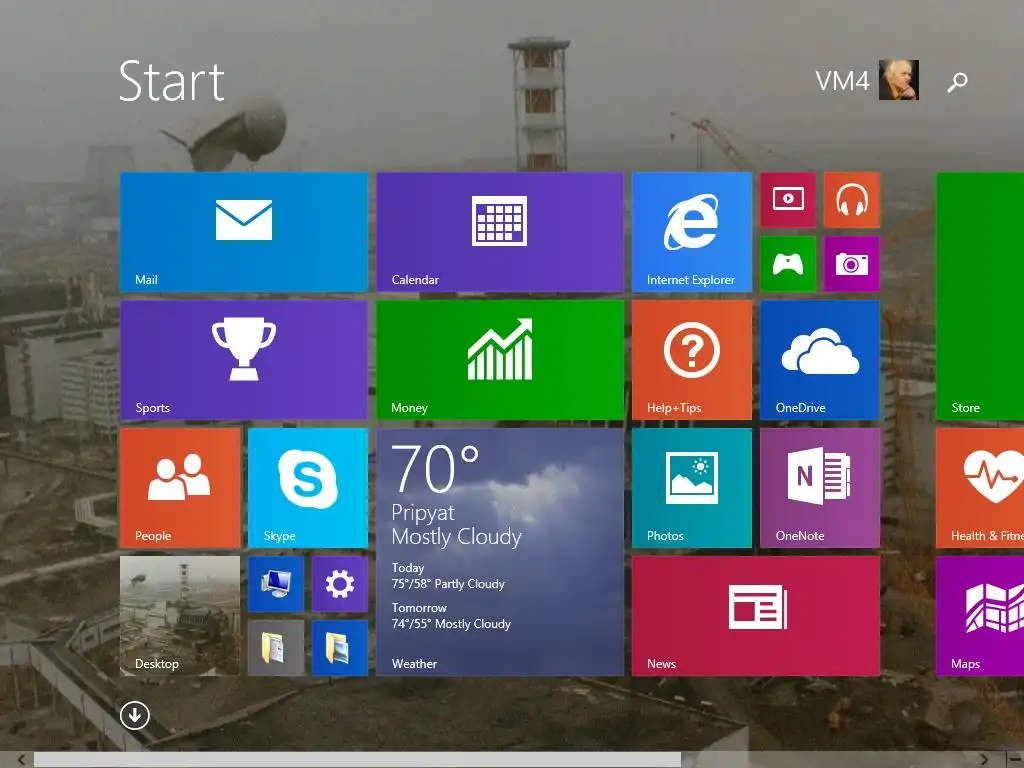
Task: Open the user account picture menu
Action: 899,80
